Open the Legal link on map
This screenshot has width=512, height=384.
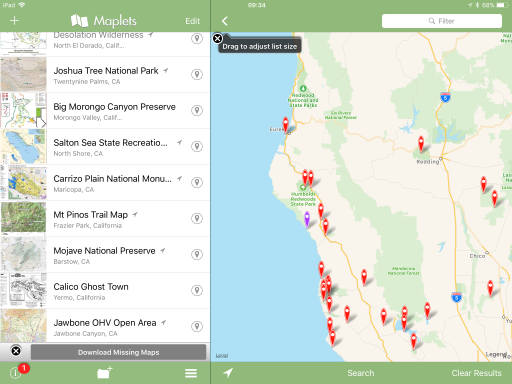point(222,355)
